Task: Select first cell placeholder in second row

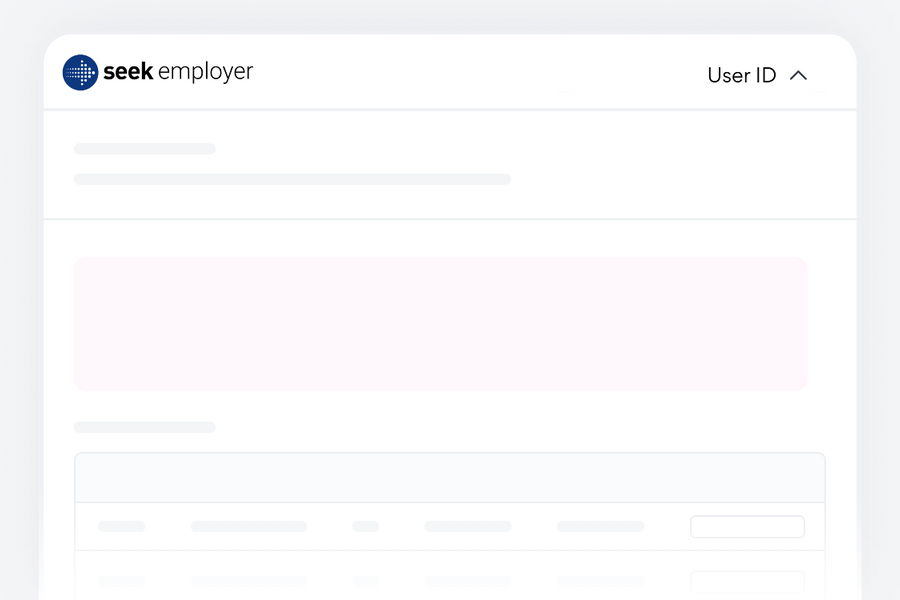Action: (122, 580)
